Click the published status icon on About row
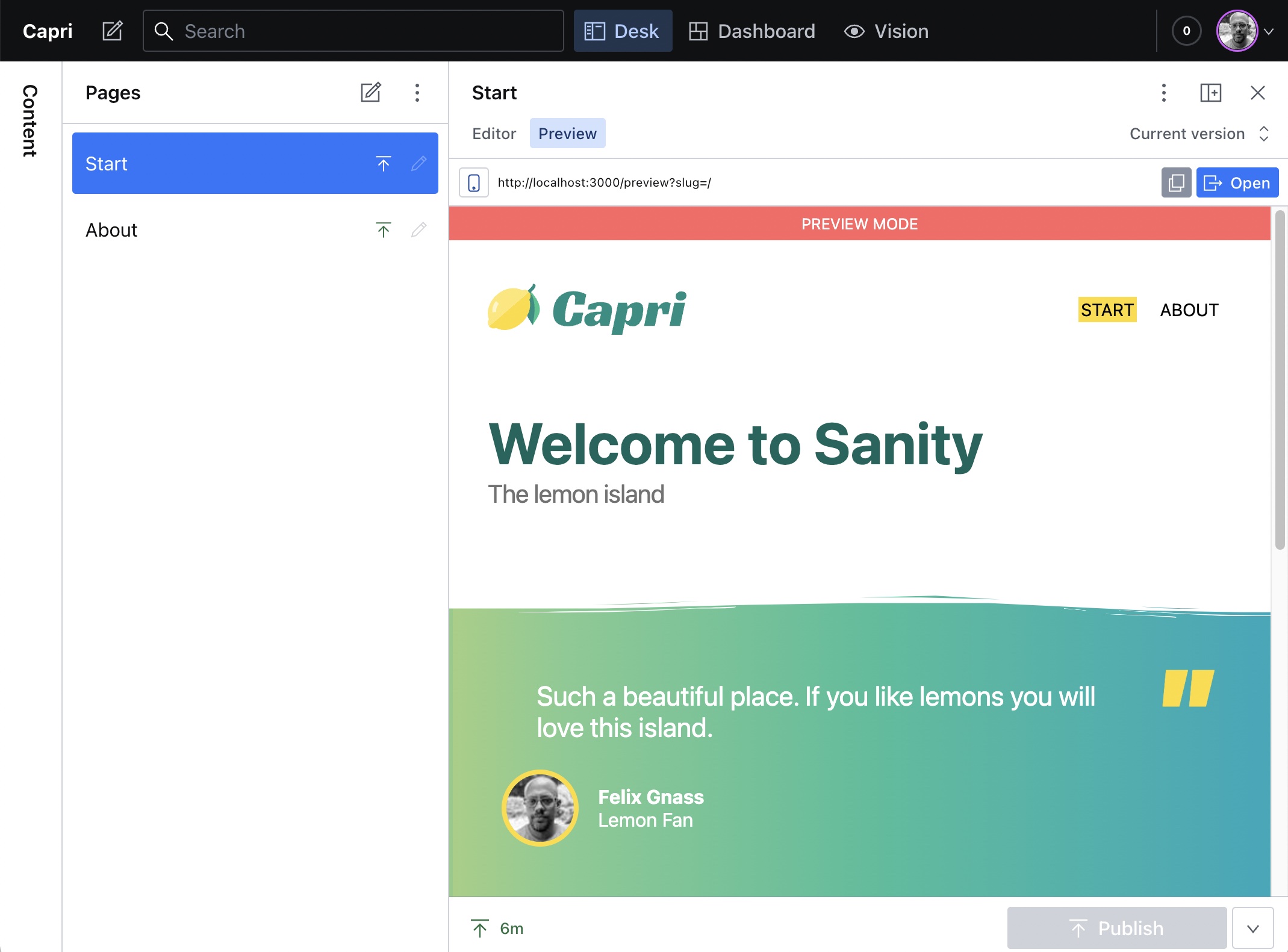Viewport: 1288px width, 952px height. coord(383,230)
